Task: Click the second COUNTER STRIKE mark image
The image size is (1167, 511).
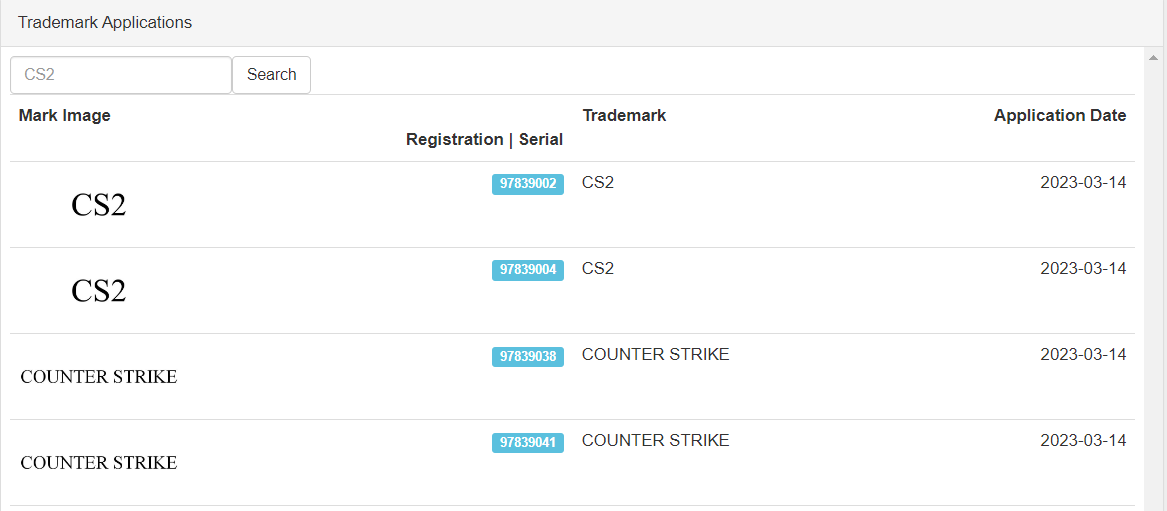Action: pyautogui.click(x=99, y=463)
